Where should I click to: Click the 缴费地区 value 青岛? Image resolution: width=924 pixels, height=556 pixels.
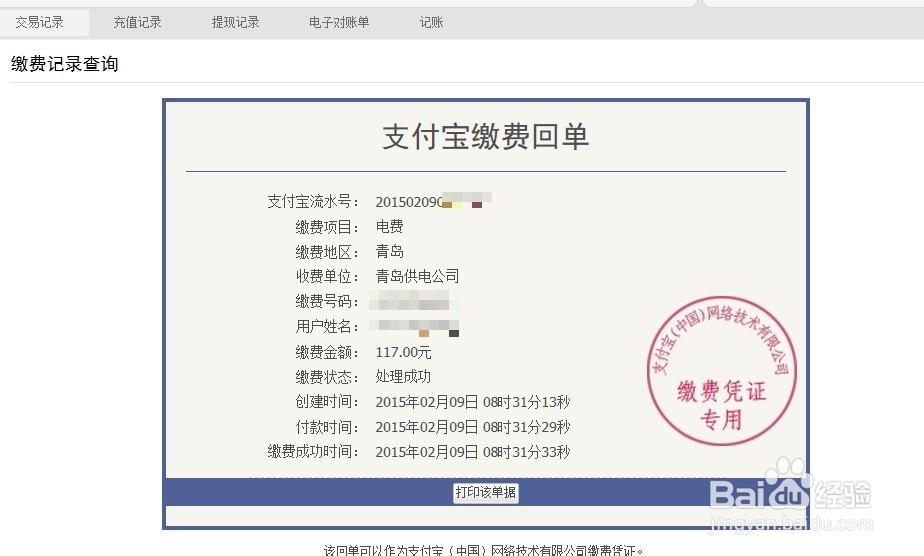[x=390, y=251]
